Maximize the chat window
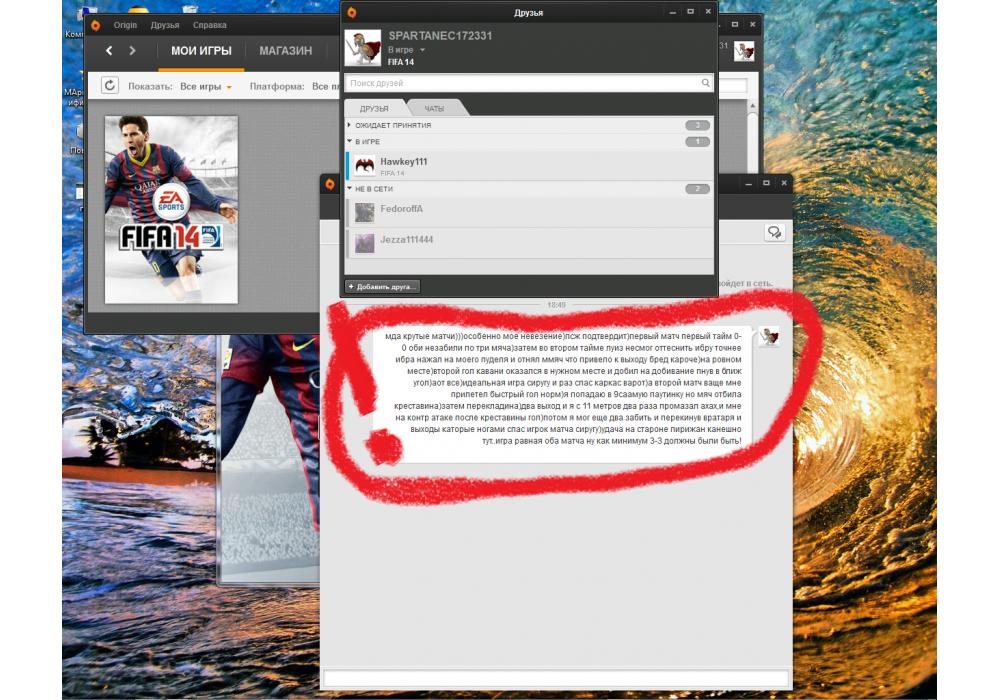The image size is (1000, 700). (766, 184)
